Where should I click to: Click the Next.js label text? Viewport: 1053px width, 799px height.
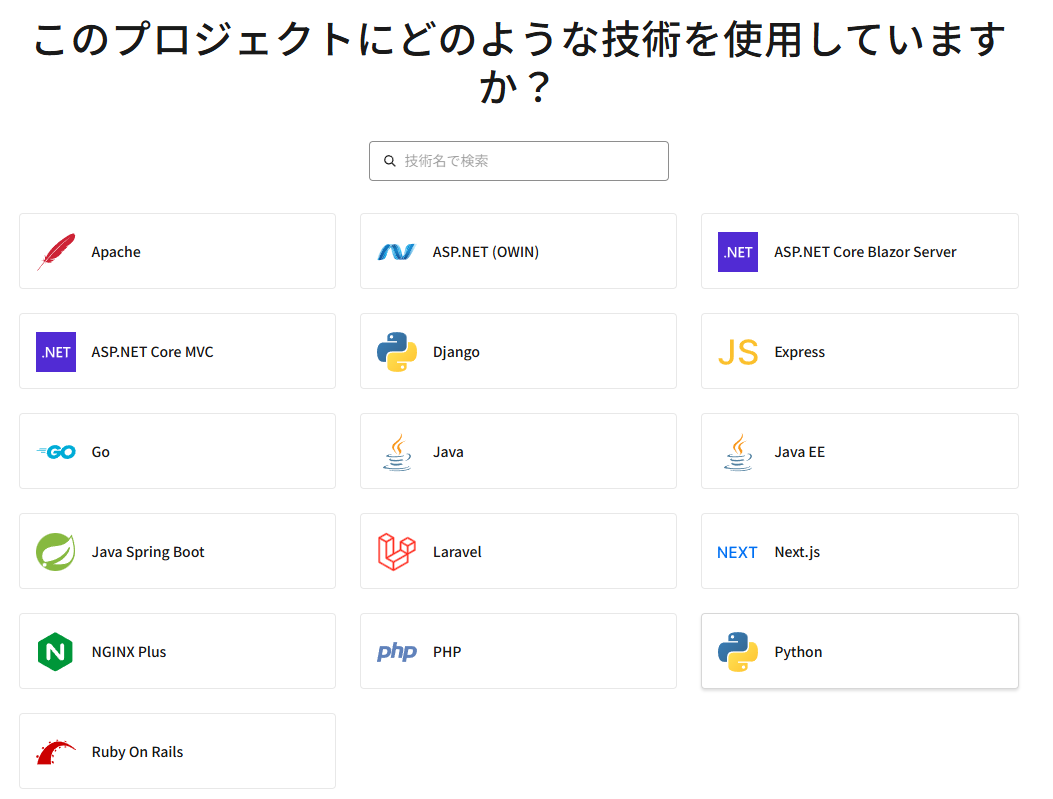[x=797, y=552]
